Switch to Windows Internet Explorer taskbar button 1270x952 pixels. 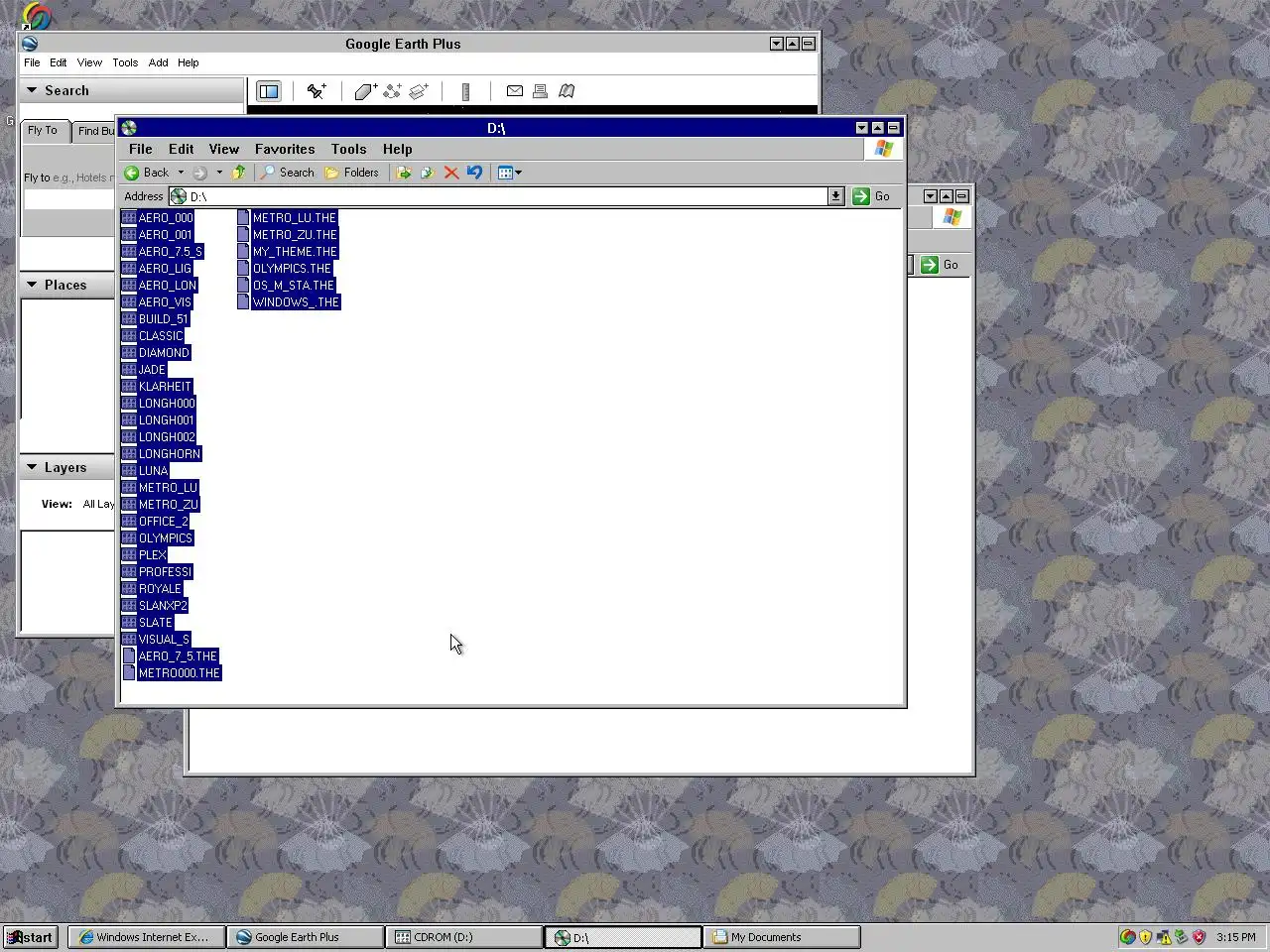click(146, 937)
